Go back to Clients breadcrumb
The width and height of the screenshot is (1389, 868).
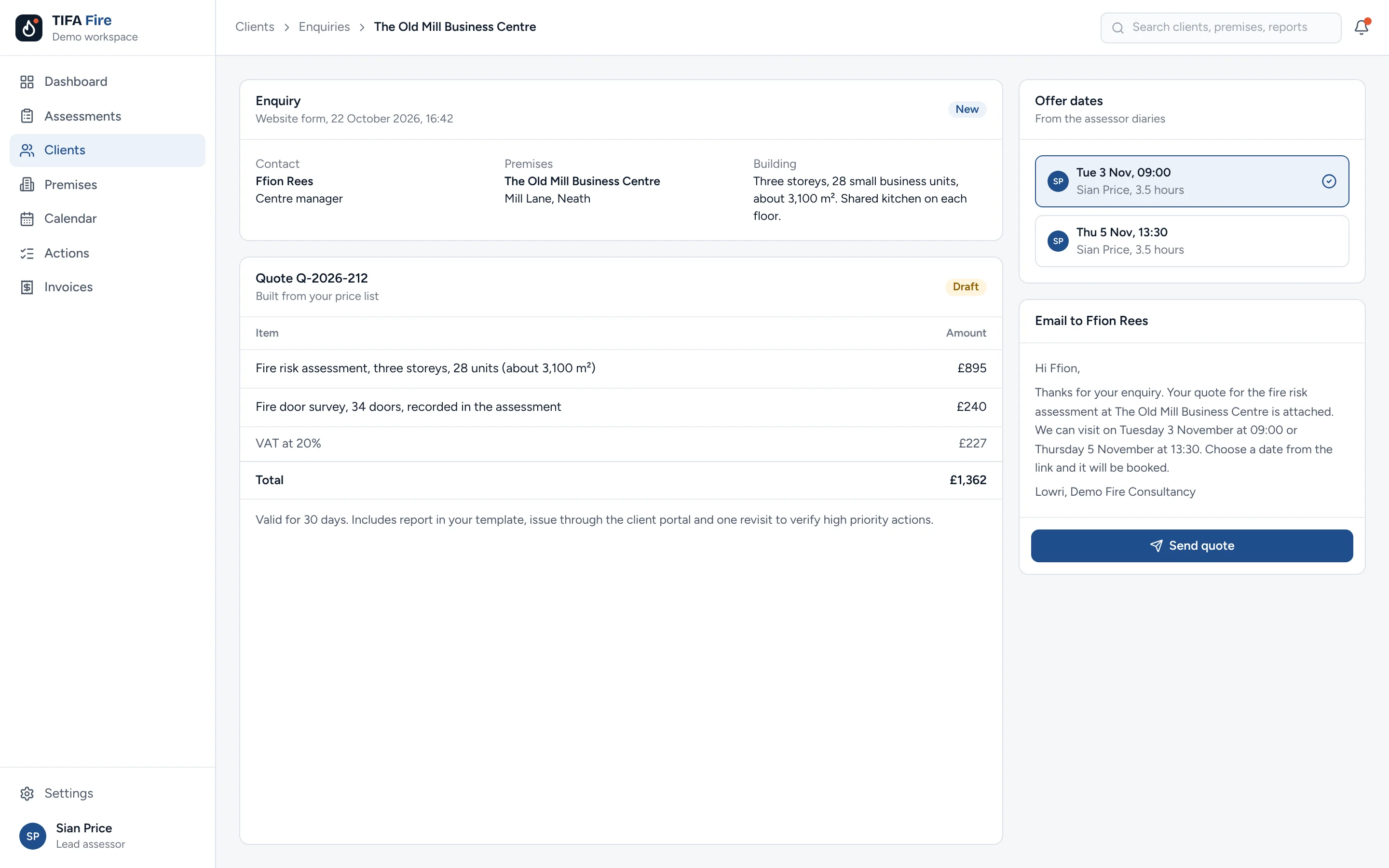point(255,27)
